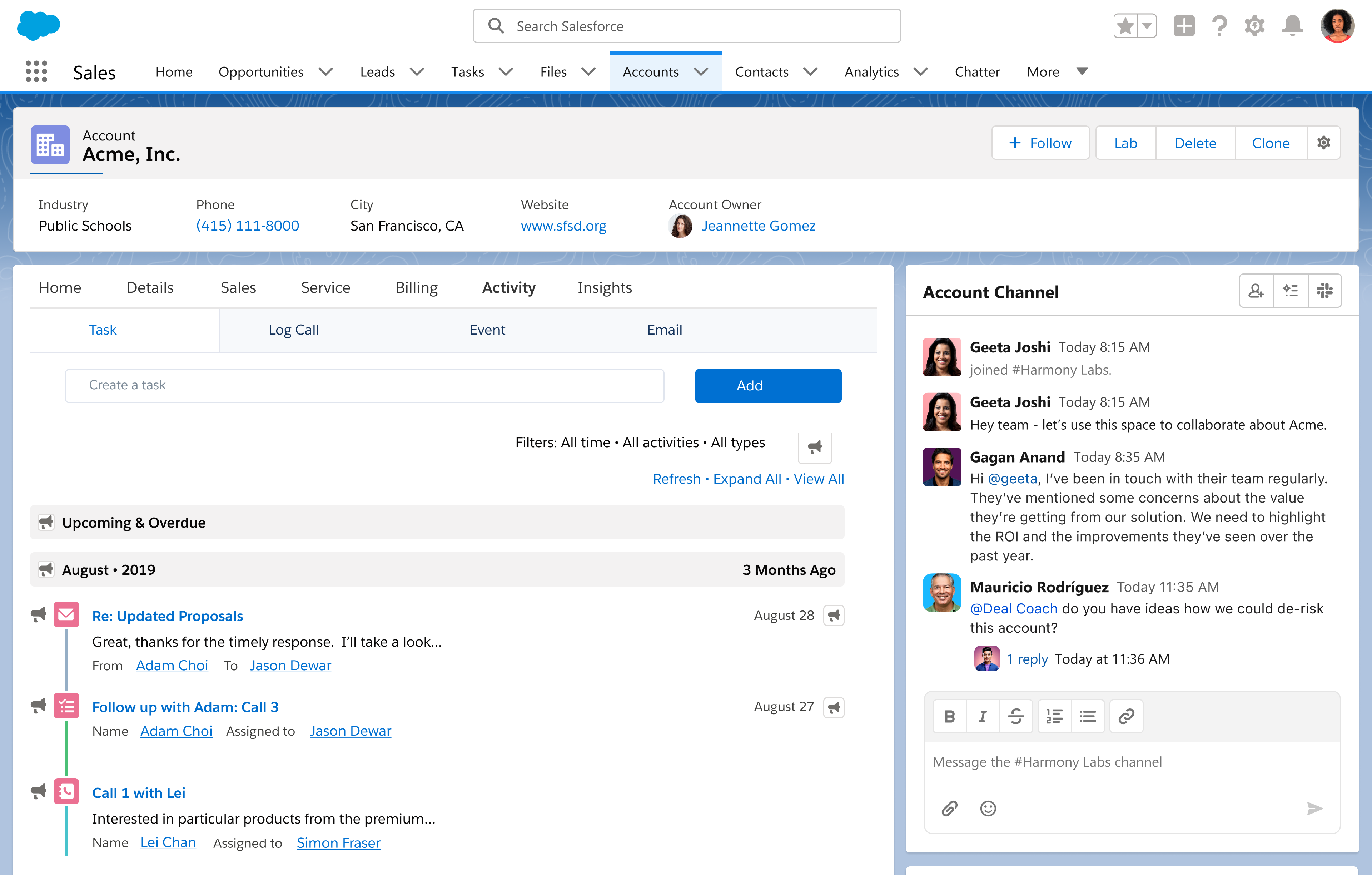Expand the Opportunities nav chevron
The image size is (1372, 875).
[x=326, y=72]
